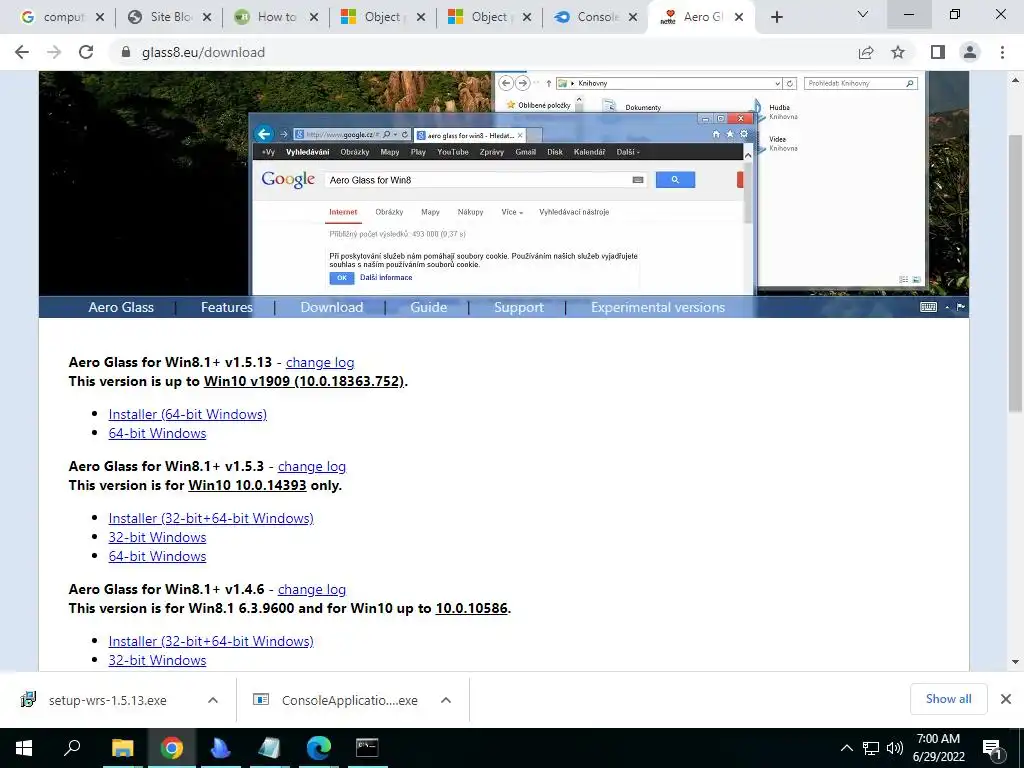Viewport: 1024px width, 768px height.
Task: Open tab search chevron
Action: pos(863,14)
